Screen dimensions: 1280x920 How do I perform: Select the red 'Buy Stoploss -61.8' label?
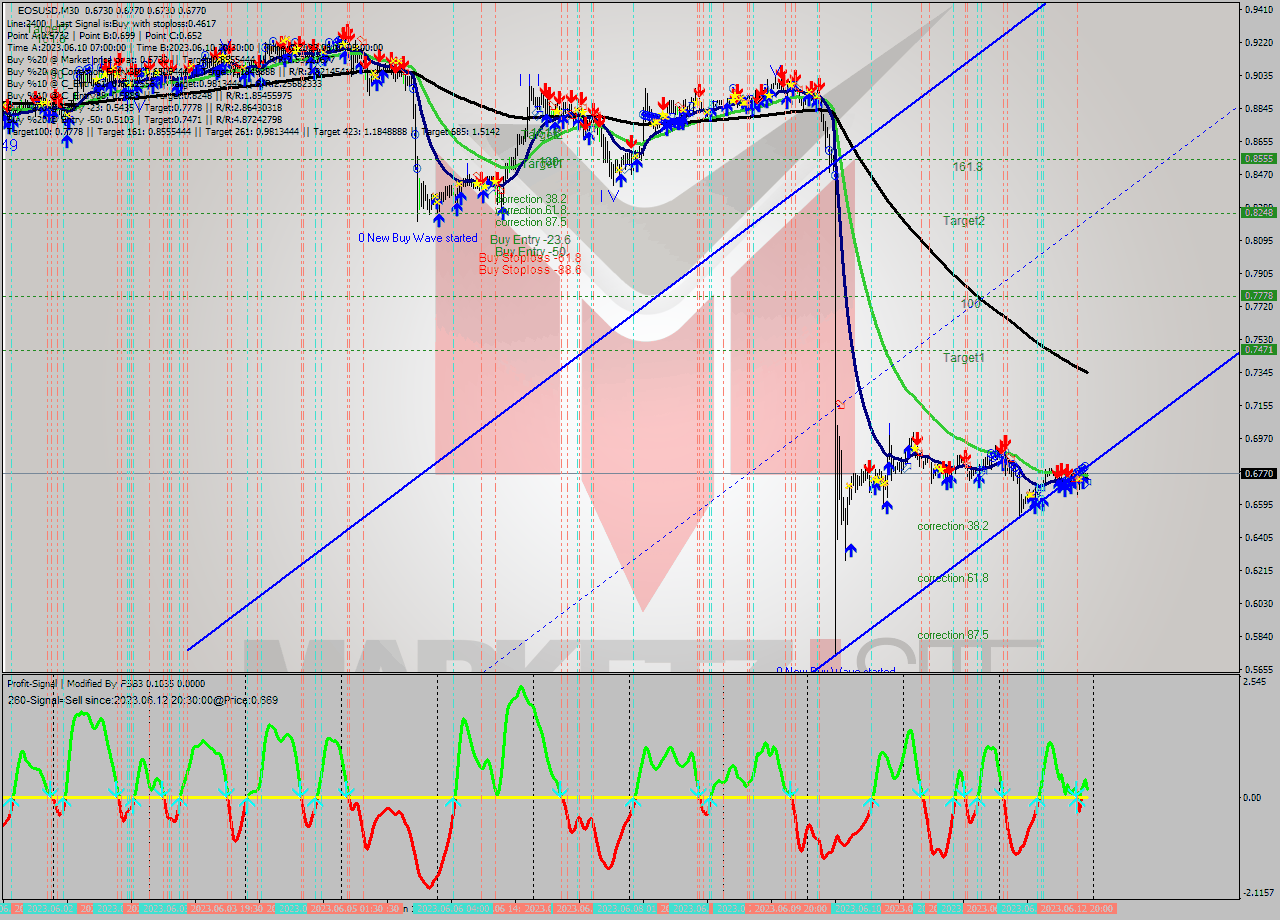530,258
